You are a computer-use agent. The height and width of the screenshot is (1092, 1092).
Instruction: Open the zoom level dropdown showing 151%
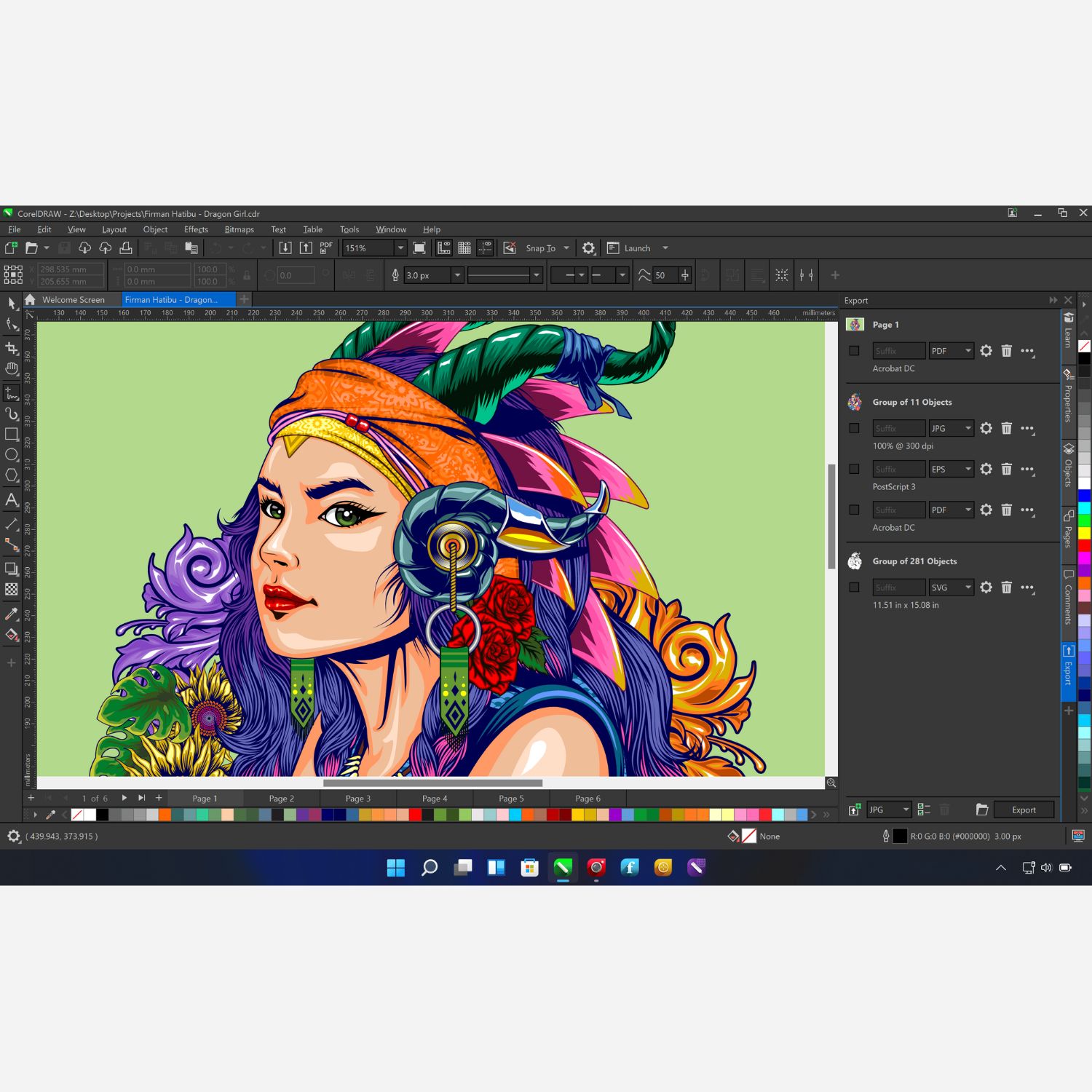400,248
